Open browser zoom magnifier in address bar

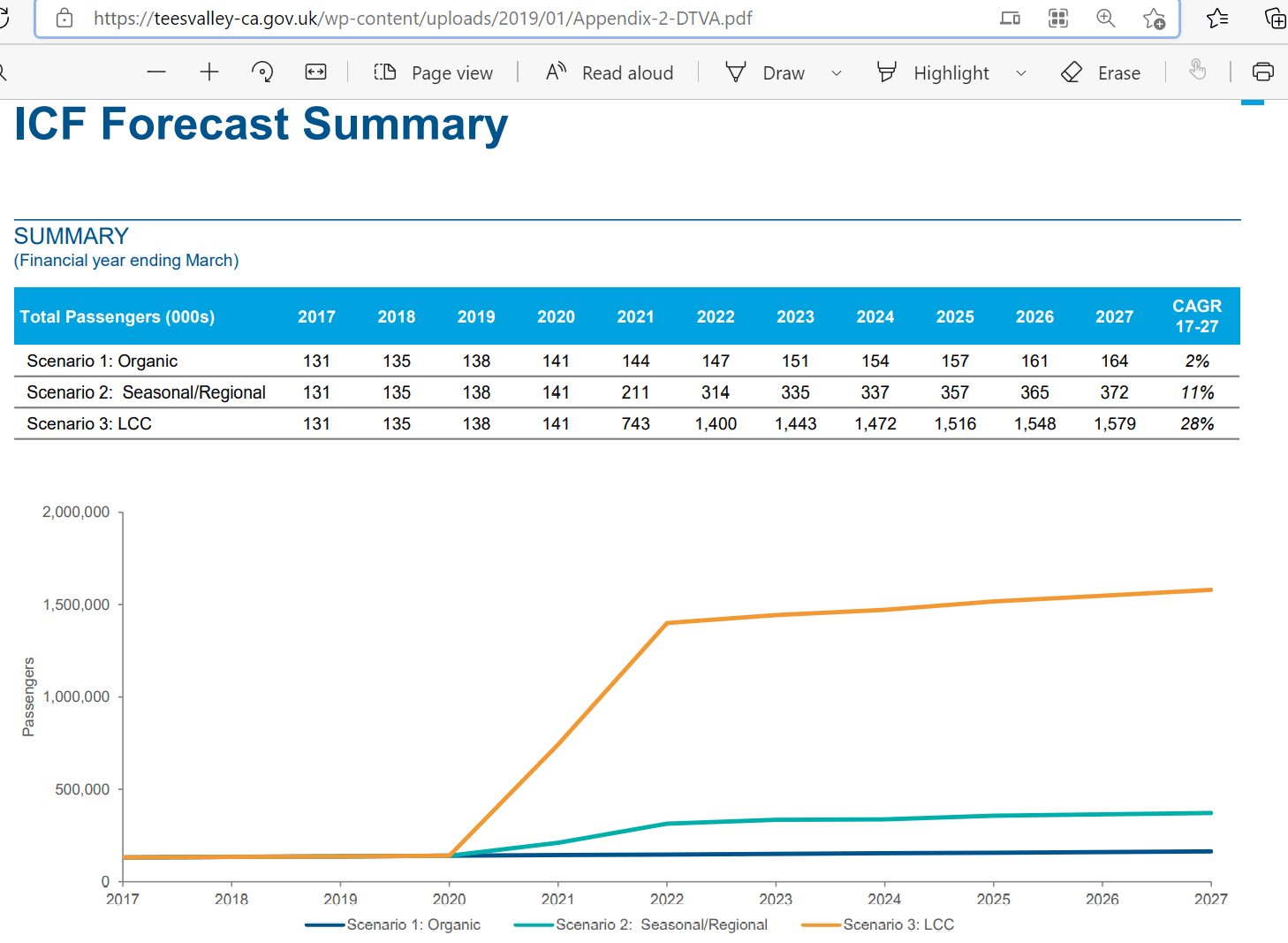click(1106, 19)
